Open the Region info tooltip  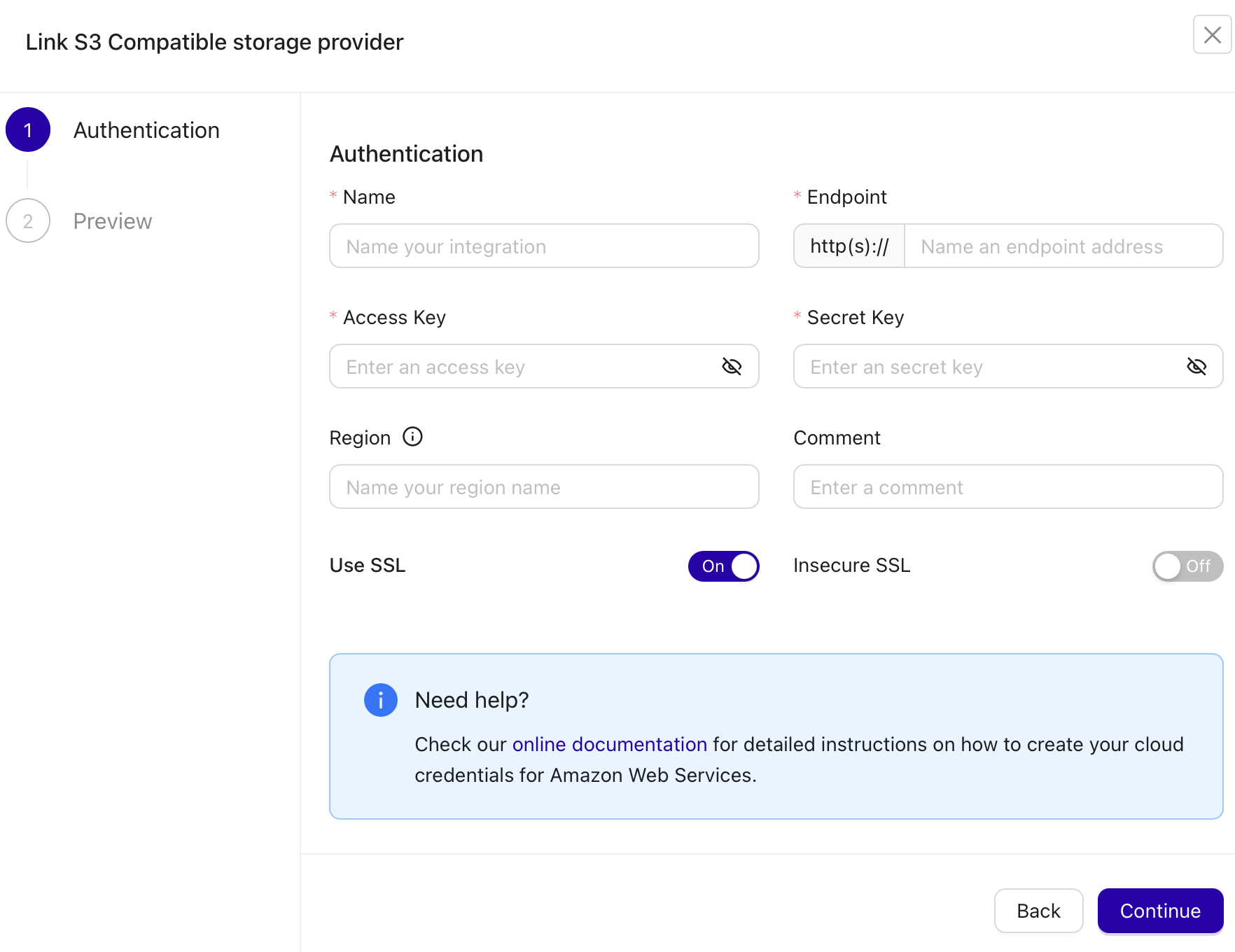tap(413, 437)
